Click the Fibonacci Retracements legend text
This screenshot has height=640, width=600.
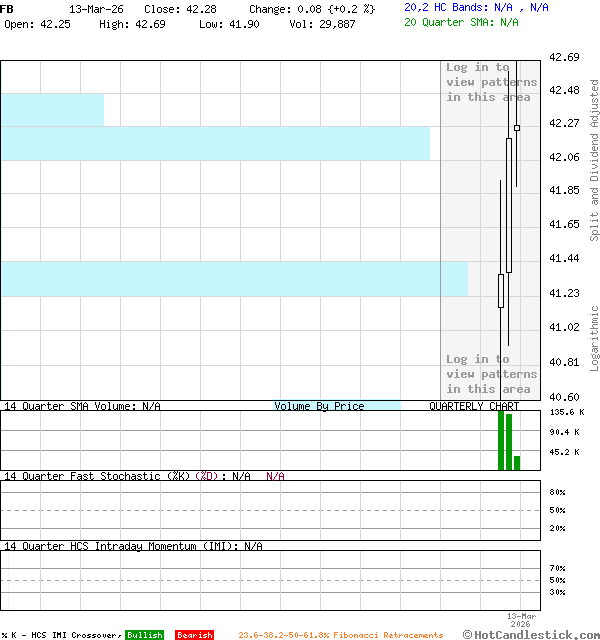[x=340, y=635]
